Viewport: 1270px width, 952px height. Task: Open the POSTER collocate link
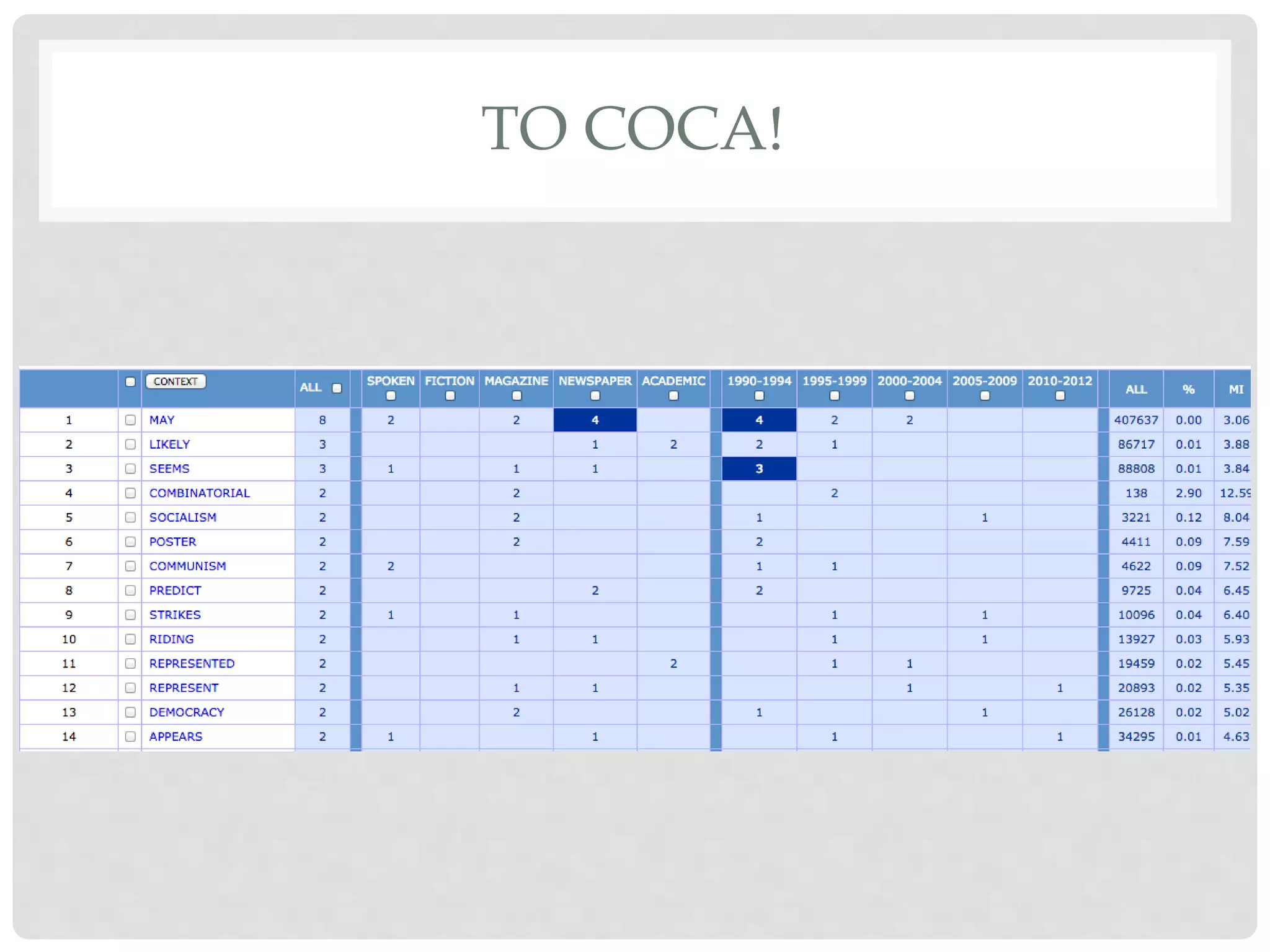click(x=172, y=542)
